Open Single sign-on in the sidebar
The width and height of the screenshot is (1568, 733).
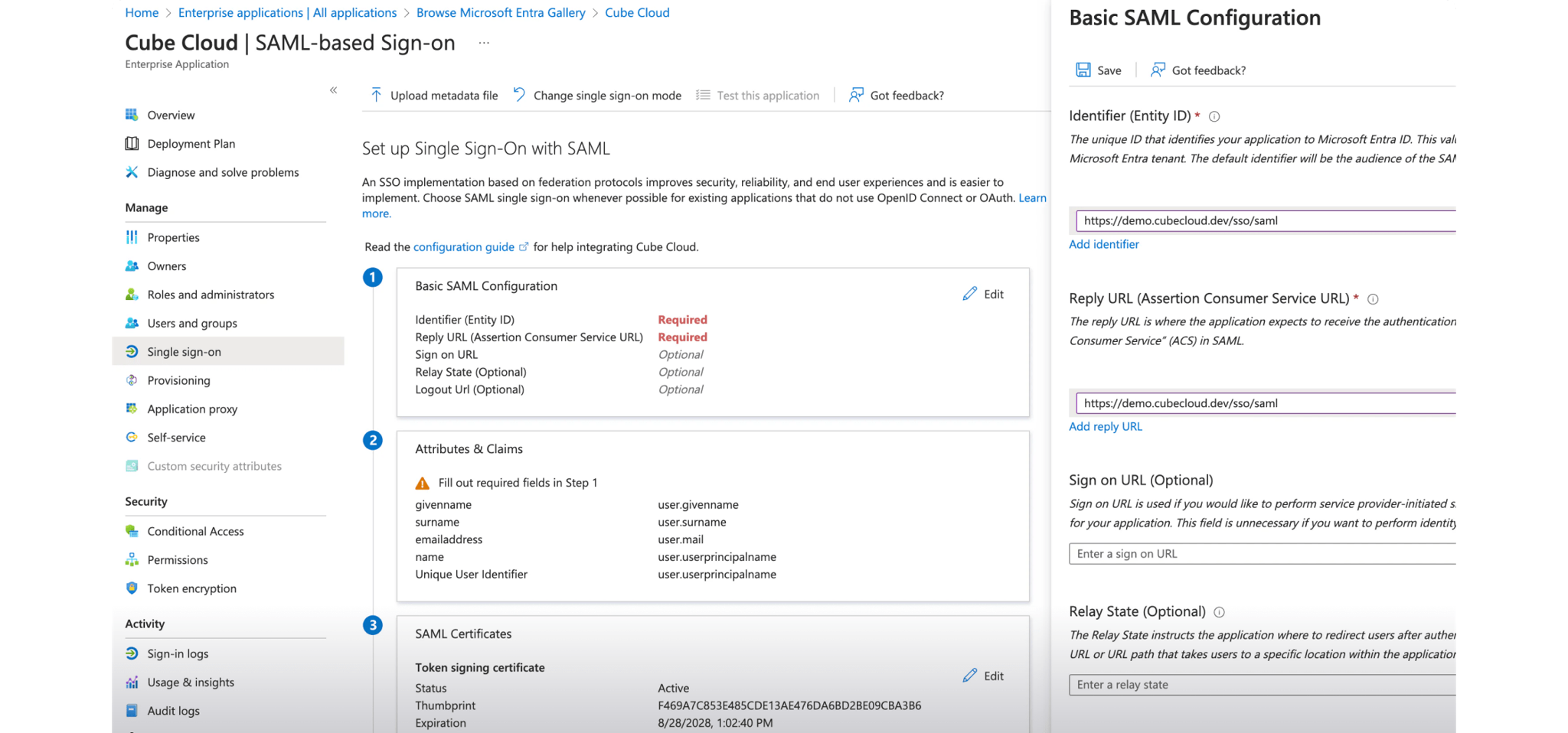[184, 352]
